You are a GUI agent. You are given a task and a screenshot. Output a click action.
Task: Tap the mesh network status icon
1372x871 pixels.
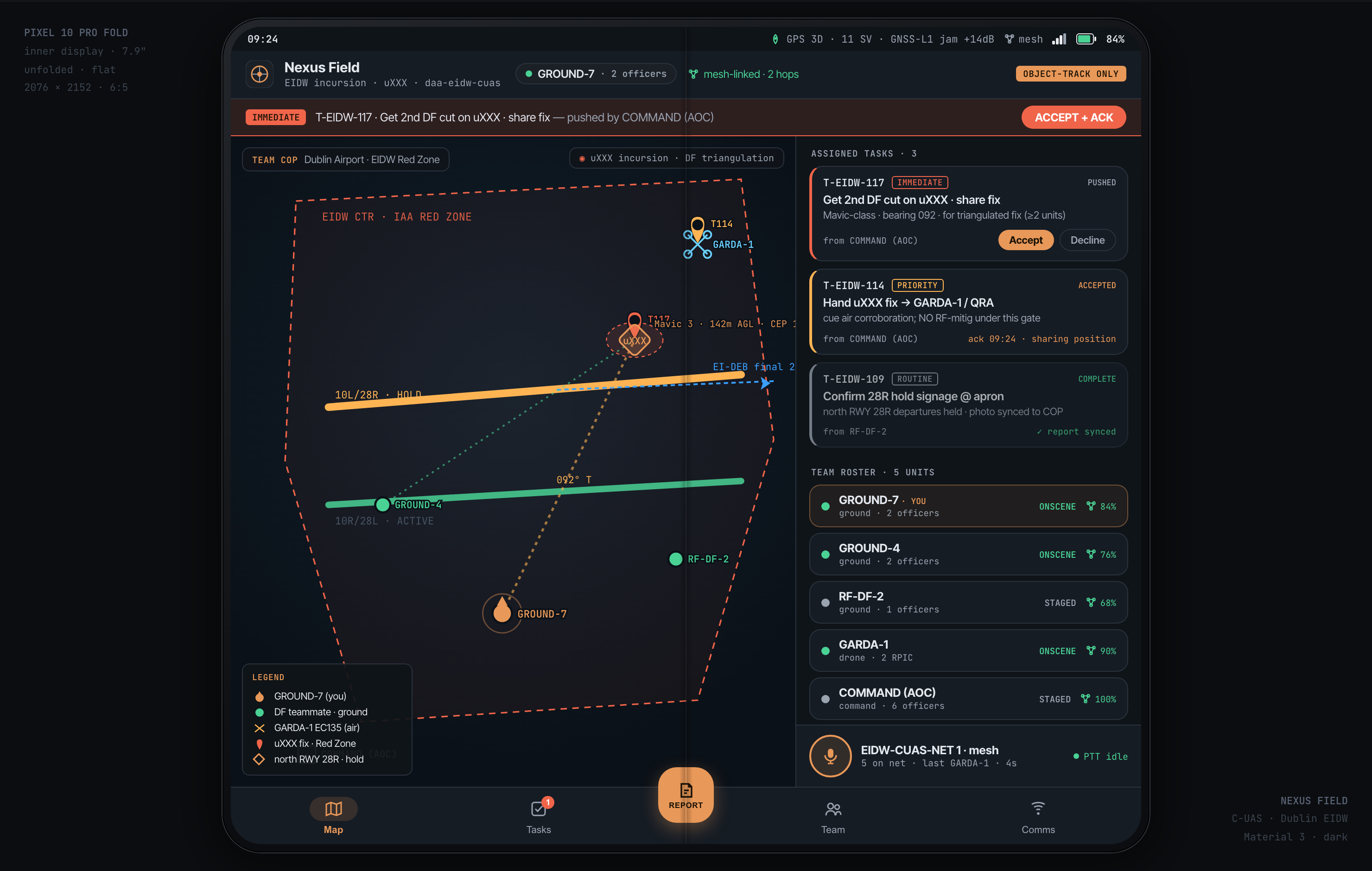coord(1009,39)
